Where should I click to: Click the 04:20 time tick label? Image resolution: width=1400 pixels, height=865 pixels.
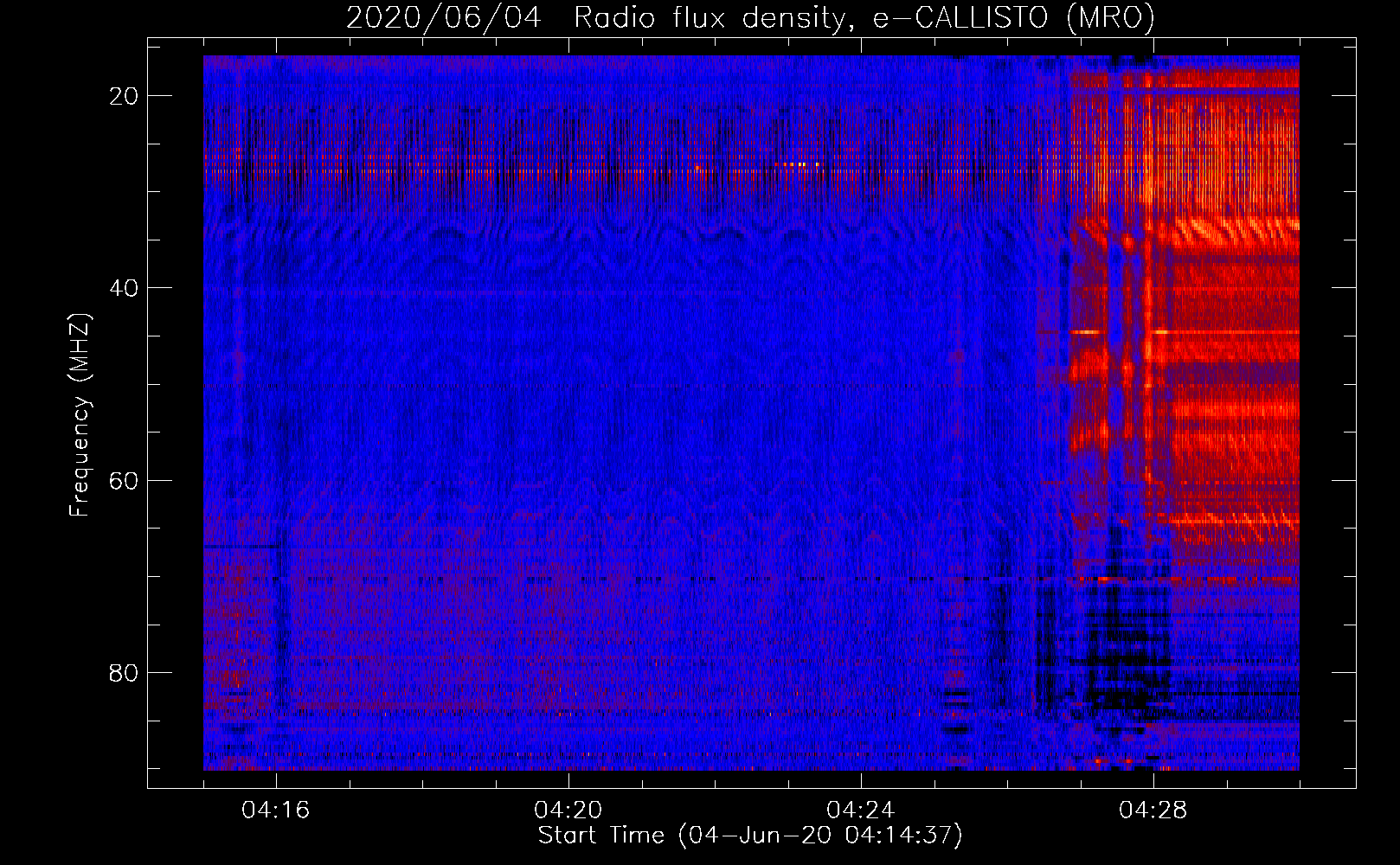pos(568,811)
